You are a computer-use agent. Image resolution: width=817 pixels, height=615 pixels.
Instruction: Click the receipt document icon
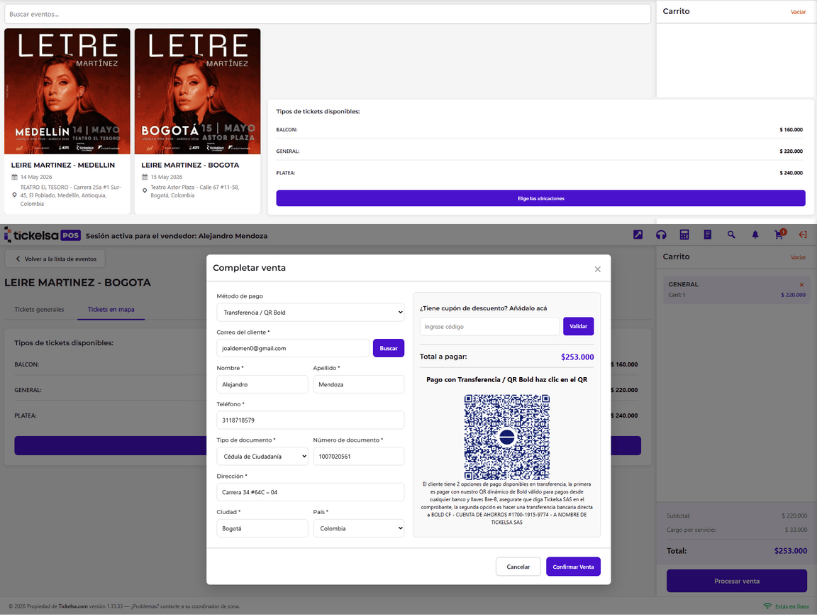pos(707,235)
